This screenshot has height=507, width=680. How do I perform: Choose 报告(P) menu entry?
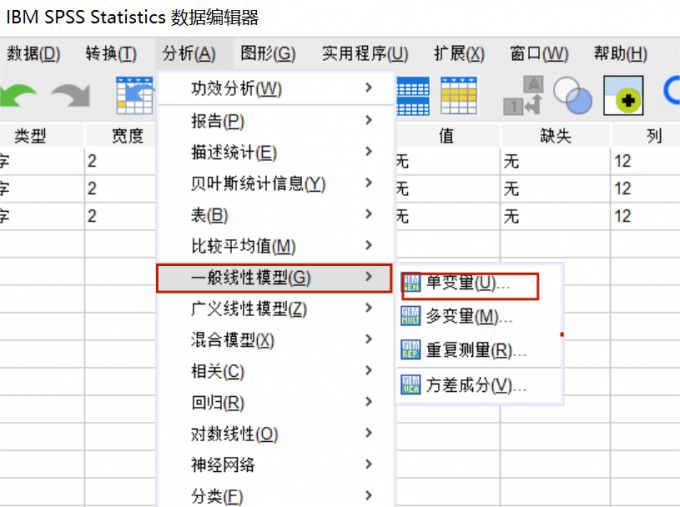coord(276,121)
